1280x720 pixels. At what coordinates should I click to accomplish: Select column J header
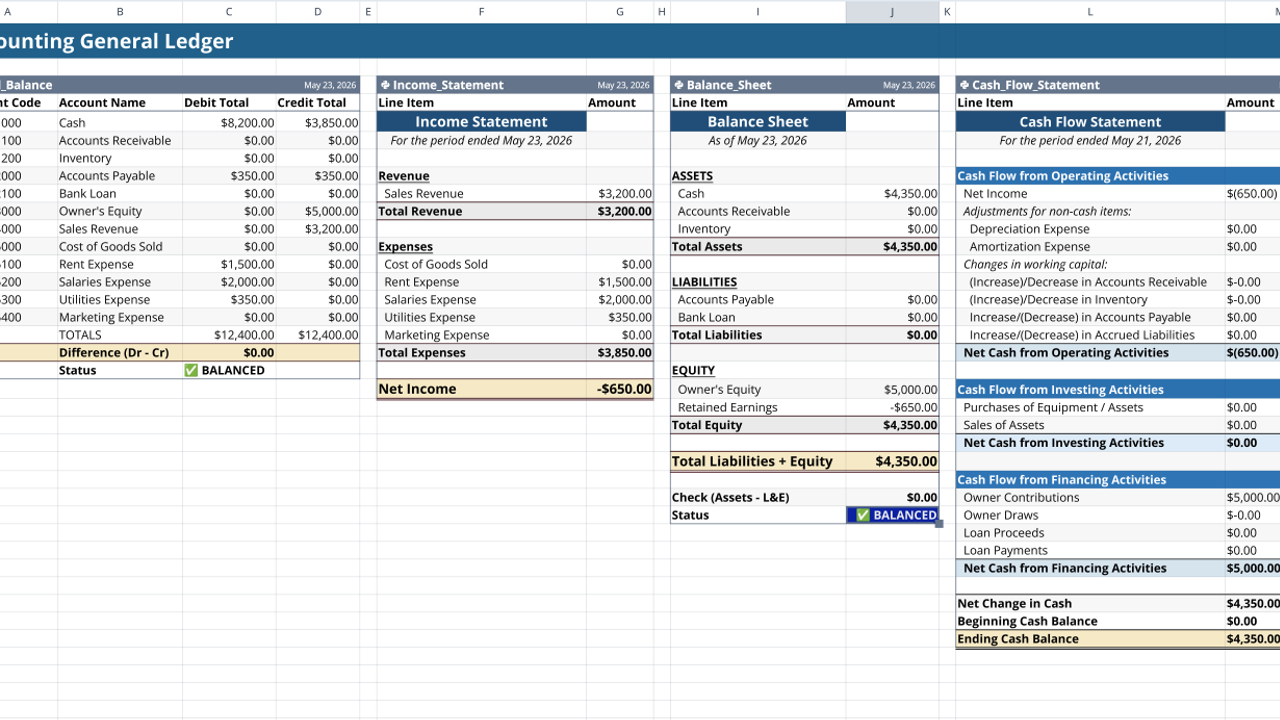[x=892, y=12]
